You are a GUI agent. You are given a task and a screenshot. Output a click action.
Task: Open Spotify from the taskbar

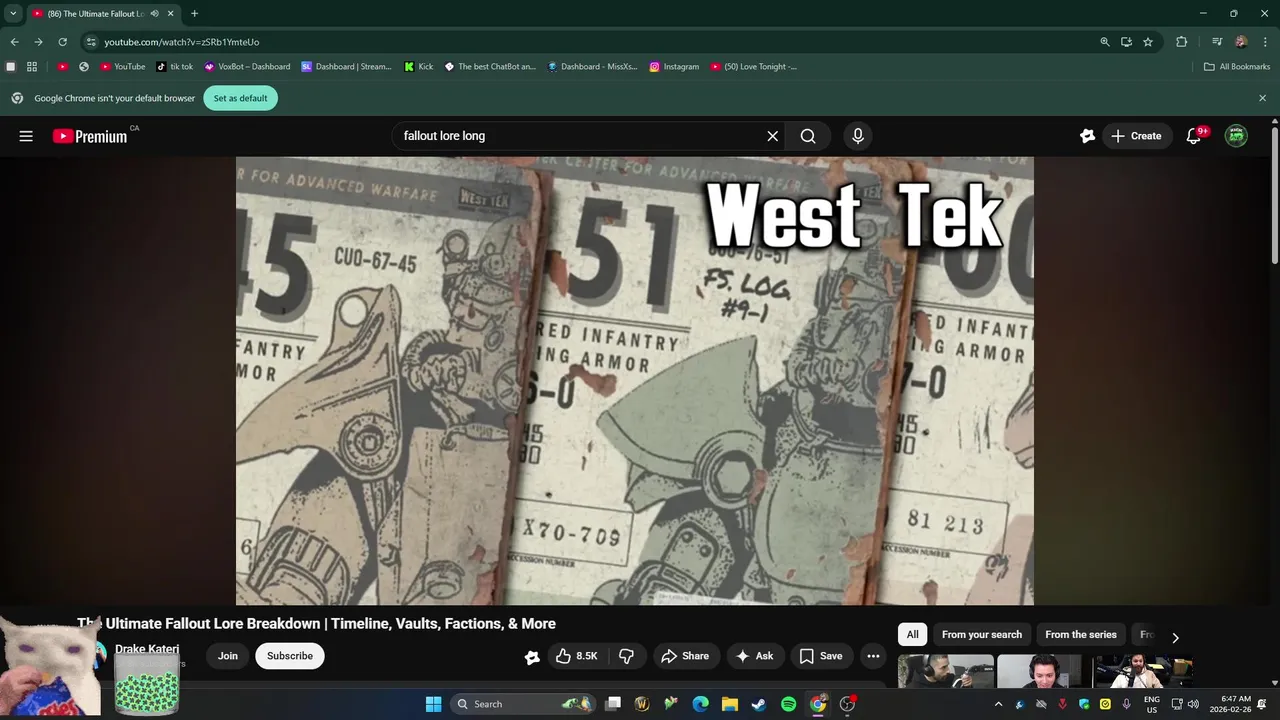click(788, 704)
